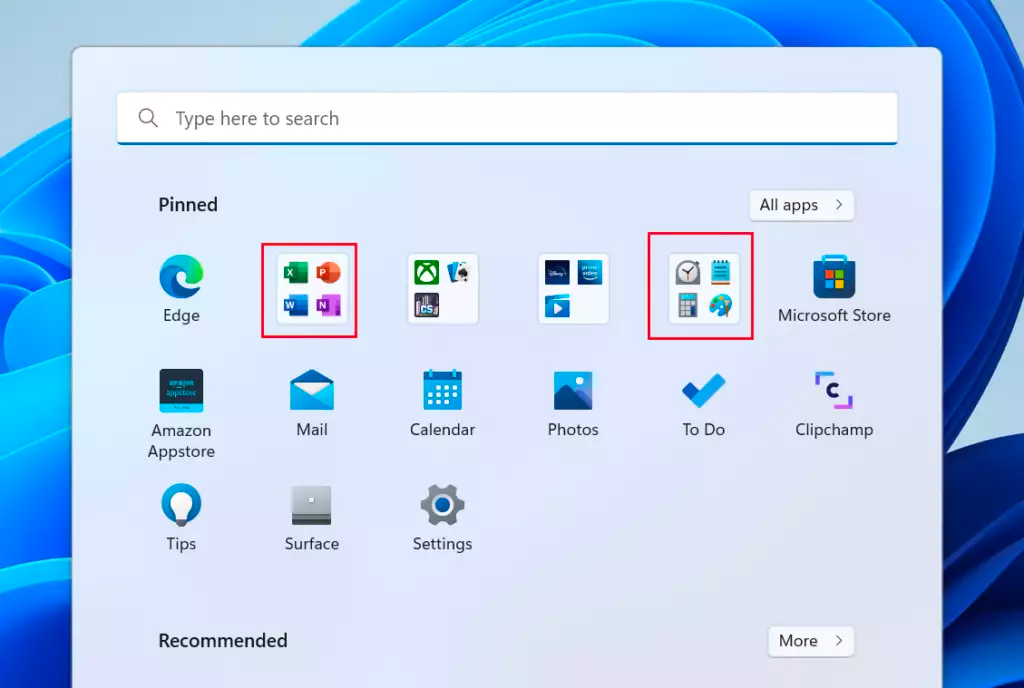Launch Microsoft Store
This screenshot has height=688, width=1024.
834,289
